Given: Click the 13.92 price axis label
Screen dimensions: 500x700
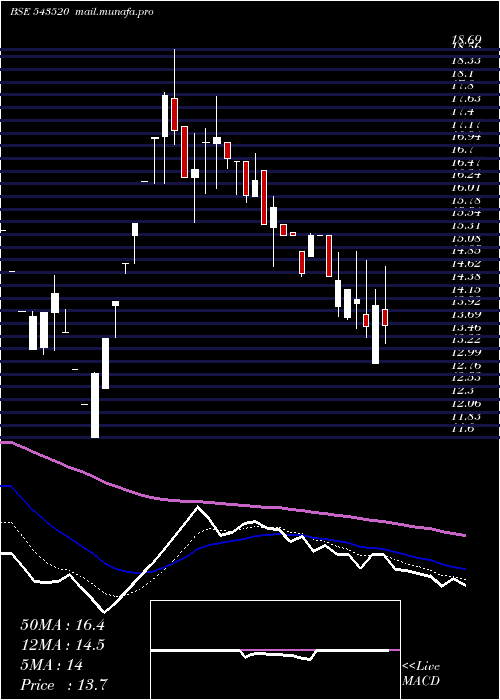Looking at the screenshot, I should click(x=466, y=302).
